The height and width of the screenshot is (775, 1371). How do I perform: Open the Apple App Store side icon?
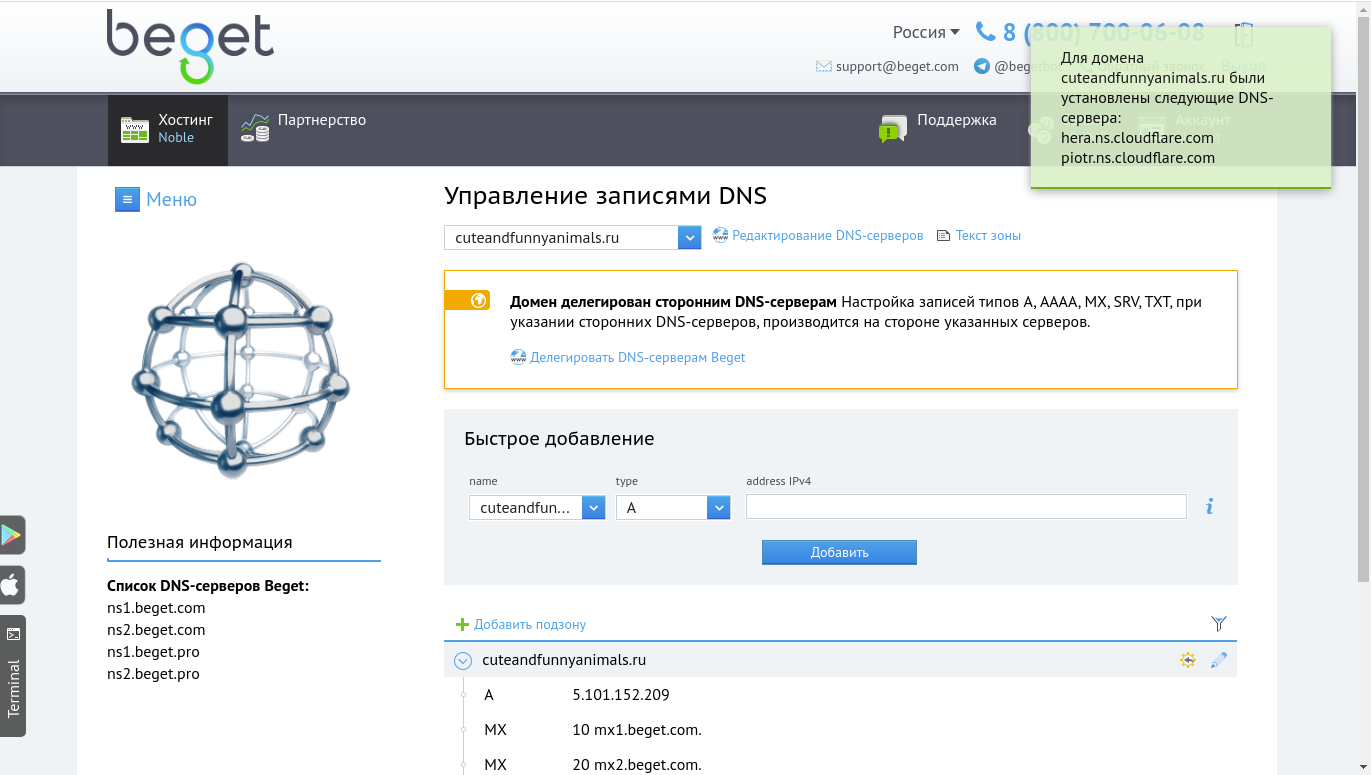12,585
